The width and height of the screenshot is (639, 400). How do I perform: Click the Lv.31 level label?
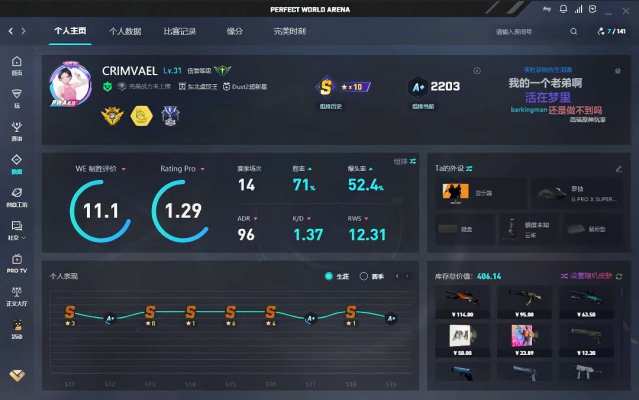(172, 70)
